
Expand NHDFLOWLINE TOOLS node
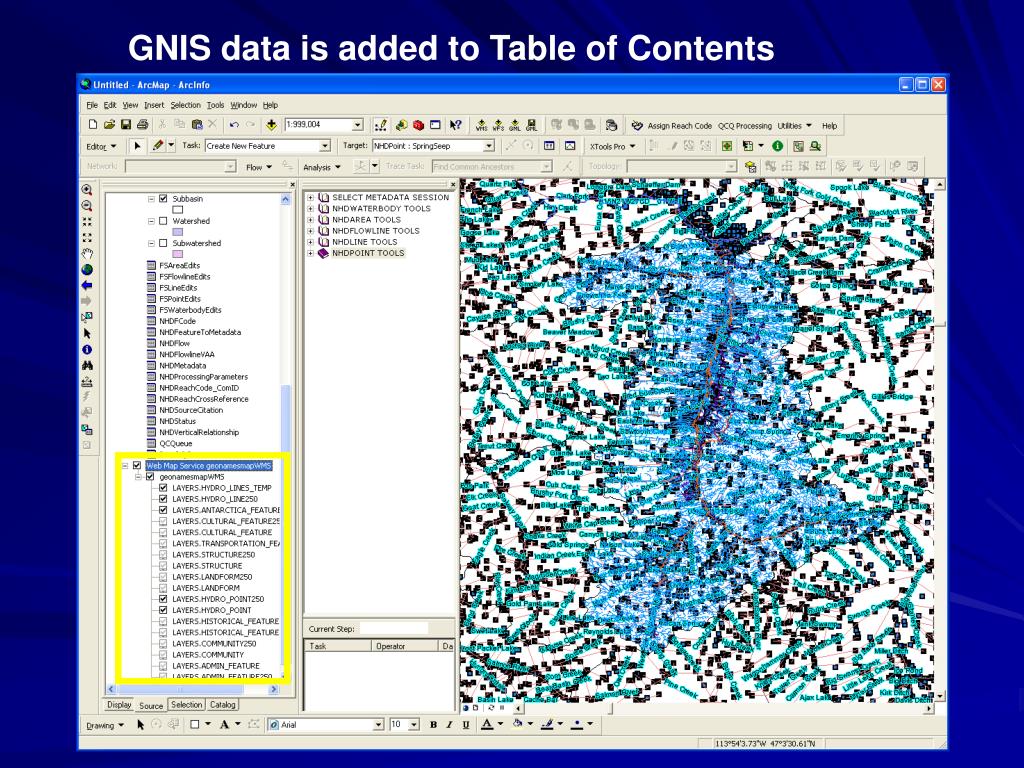point(311,231)
